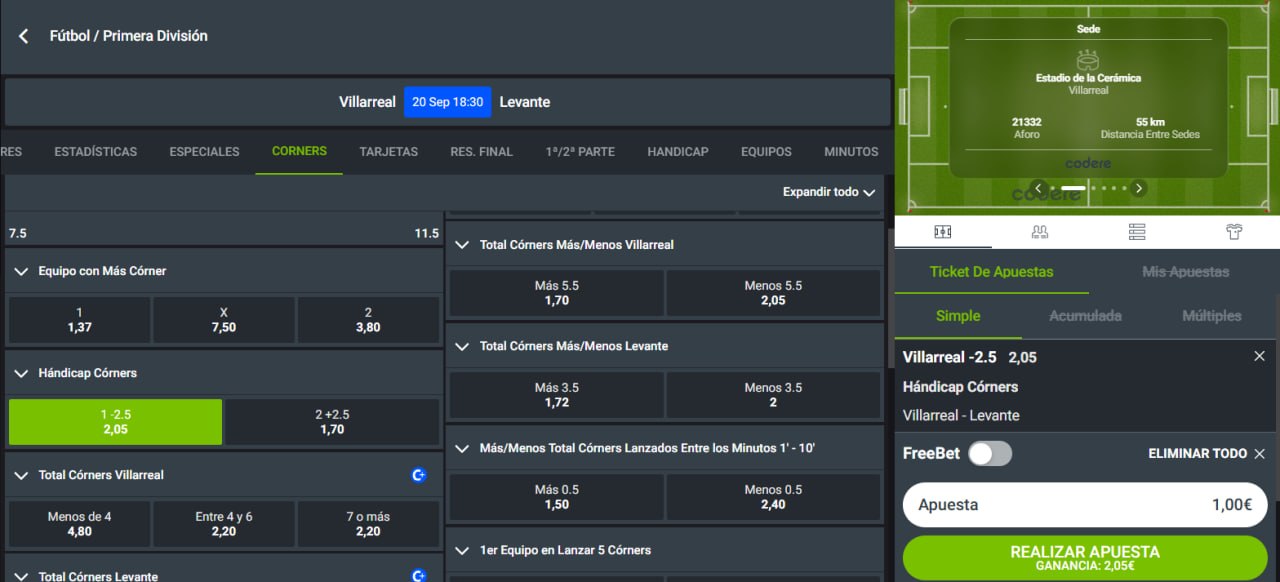Deselect the 1 -2.5 handicap odds
The image size is (1280, 582).
(x=115, y=422)
